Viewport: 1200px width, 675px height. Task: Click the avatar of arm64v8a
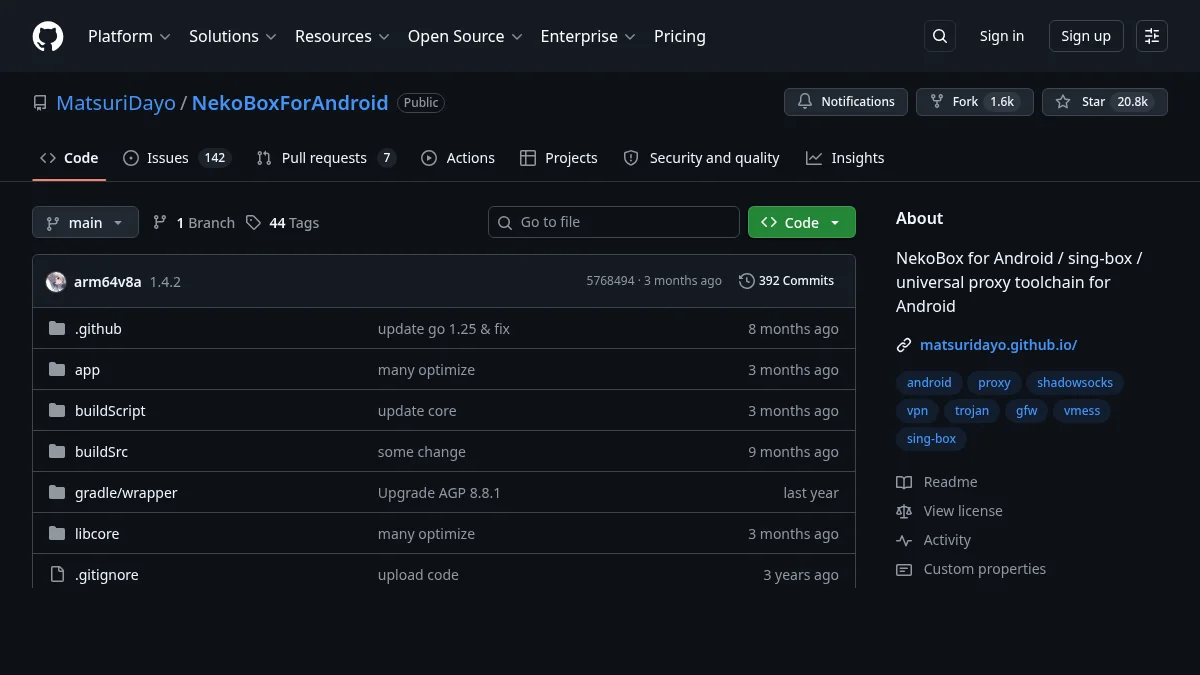pyautogui.click(x=56, y=282)
